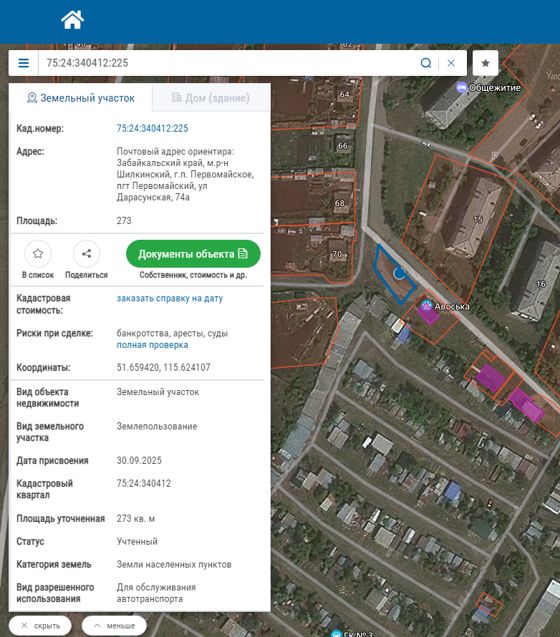Click the Поделиться share icon
This screenshot has width=560, height=637.
86,254
